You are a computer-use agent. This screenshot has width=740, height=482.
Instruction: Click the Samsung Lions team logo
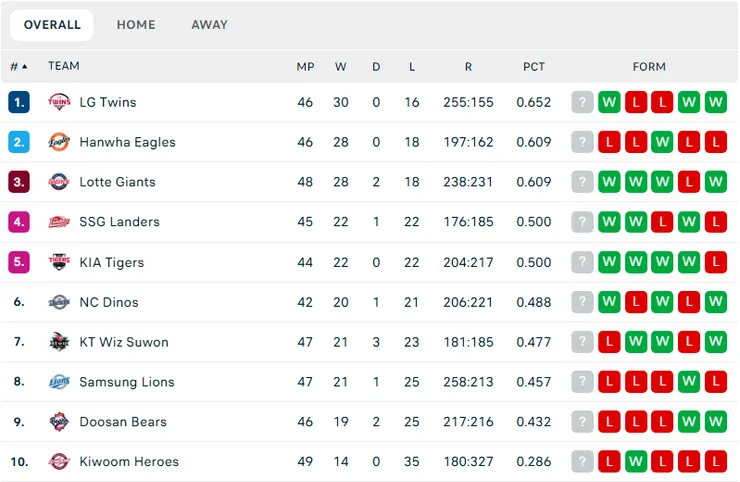click(x=59, y=382)
